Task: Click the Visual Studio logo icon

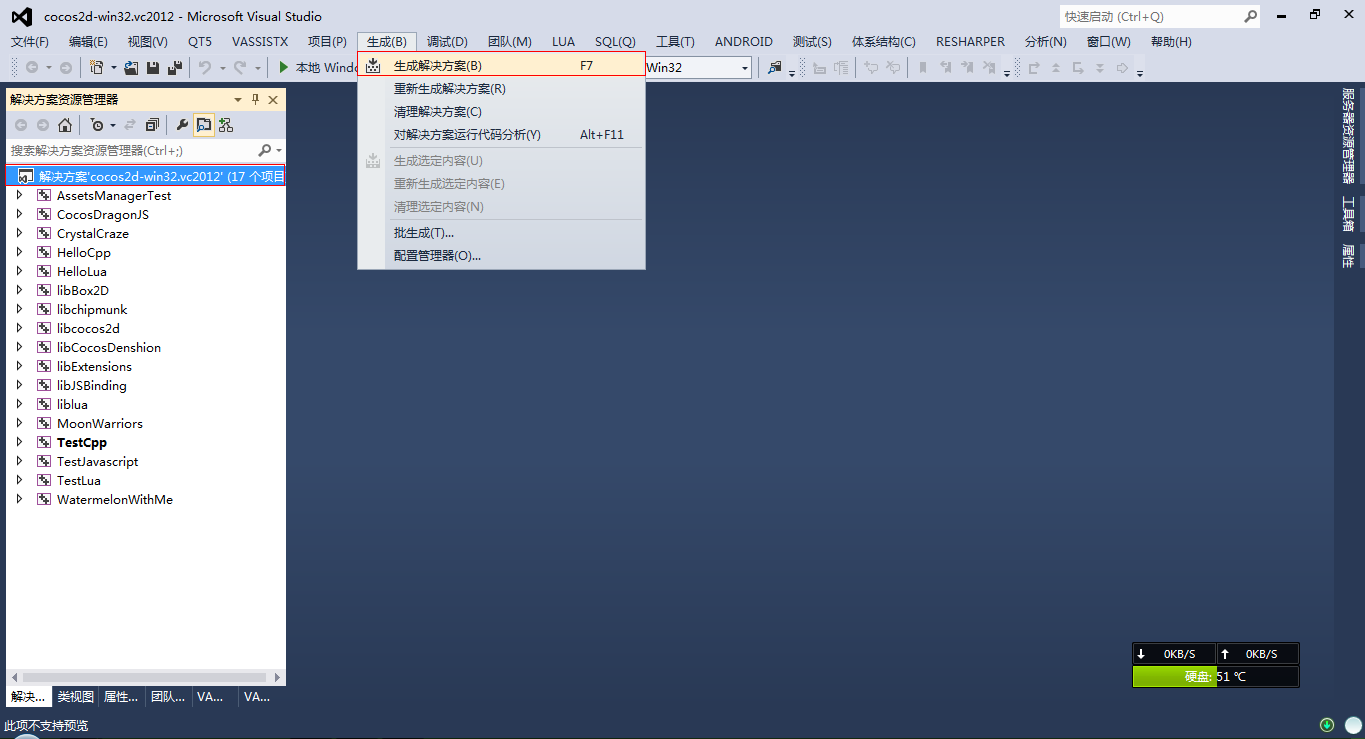Action: point(21,16)
